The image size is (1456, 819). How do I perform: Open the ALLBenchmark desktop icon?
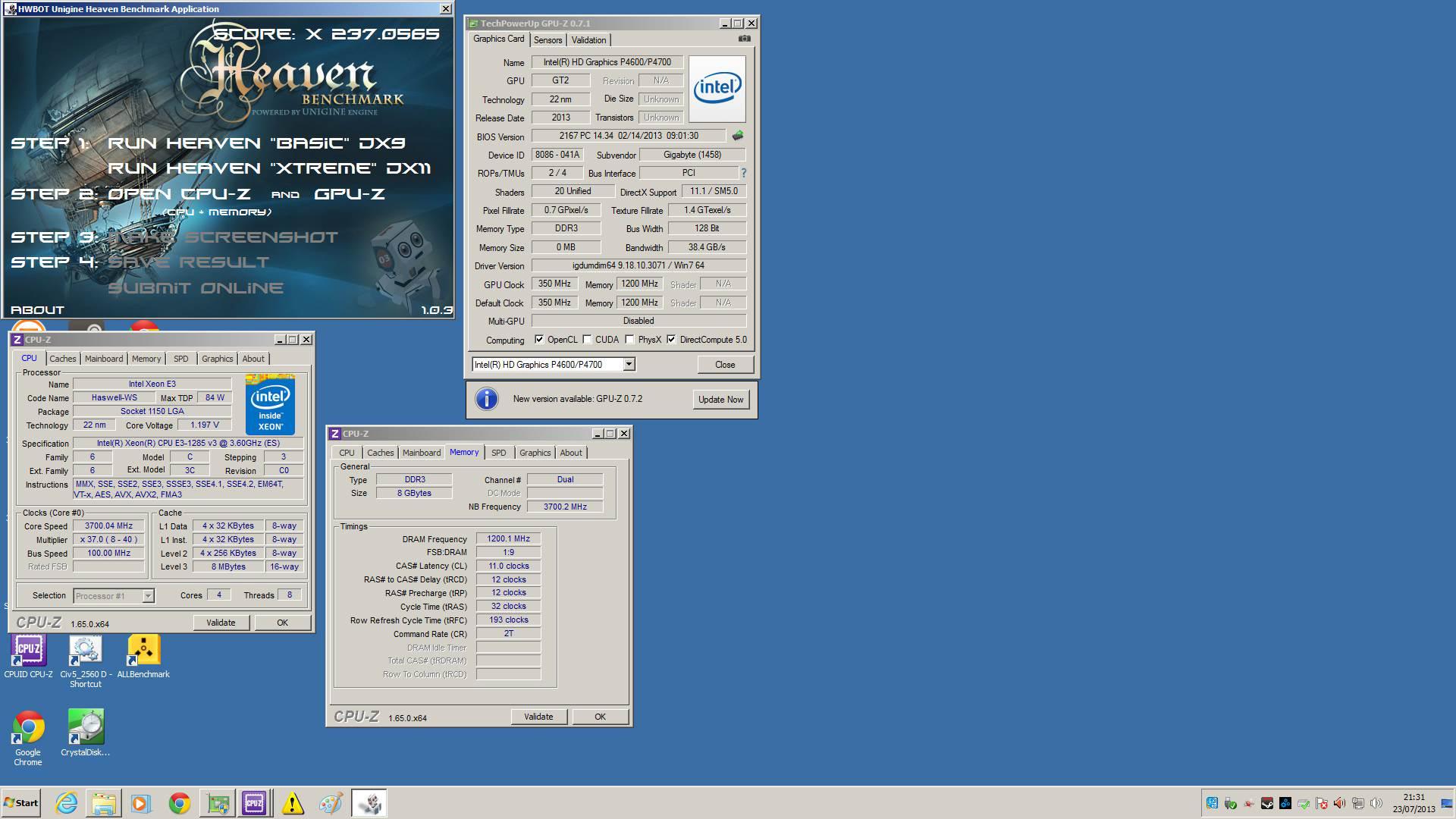coord(143,657)
